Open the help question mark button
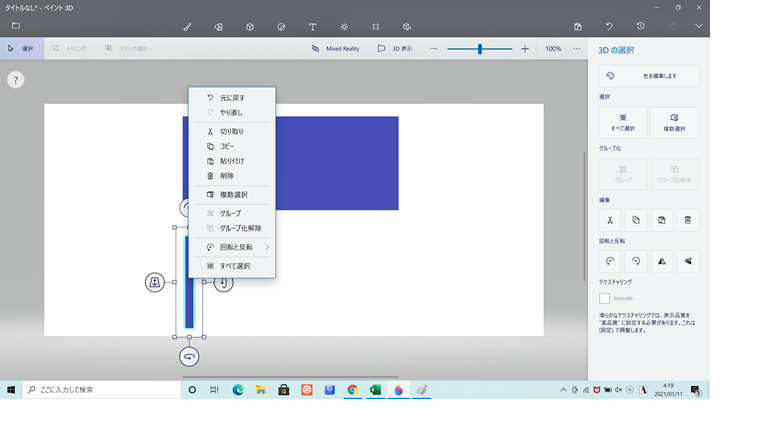Image resolution: width=760 pixels, height=428 pixels. pos(16,80)
